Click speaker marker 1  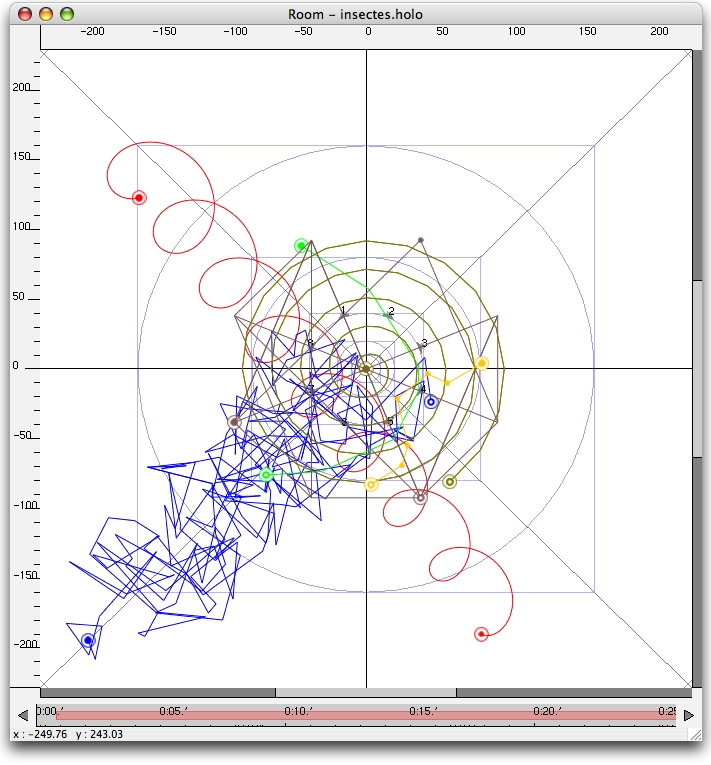click(343, 313)
